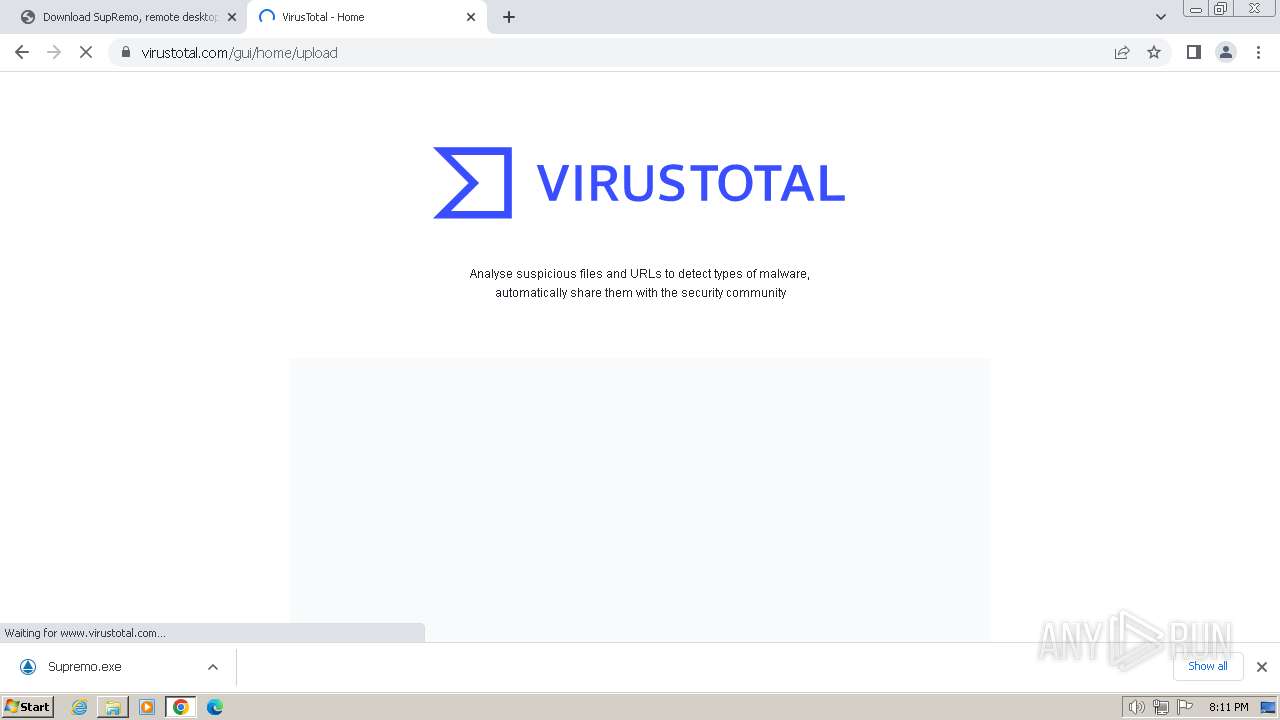Screen dimensions: 1280x720
Task: Click the VirusTotal logo
Action: (639, 183)
